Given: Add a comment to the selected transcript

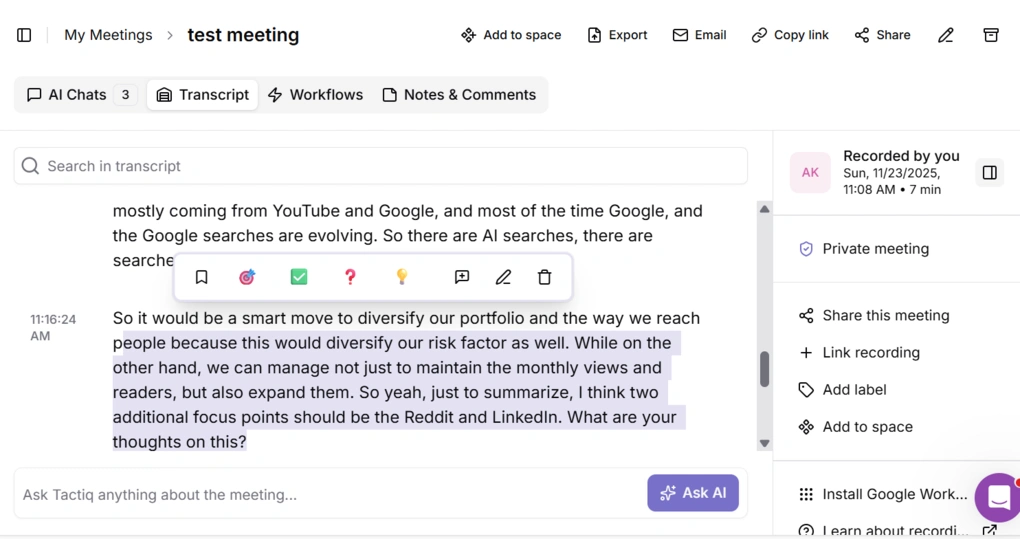Looking at the screenshot, I should tap(462, 277).
